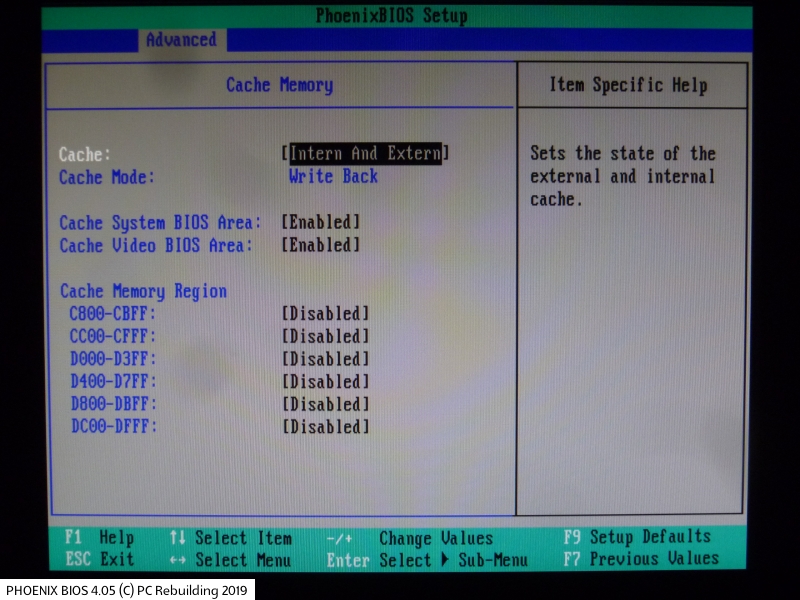Toggle Cache Video BIOS Area Enabled value
This screenshot has height=600, width=800.
pyautogui.click(x=320, y=245)
